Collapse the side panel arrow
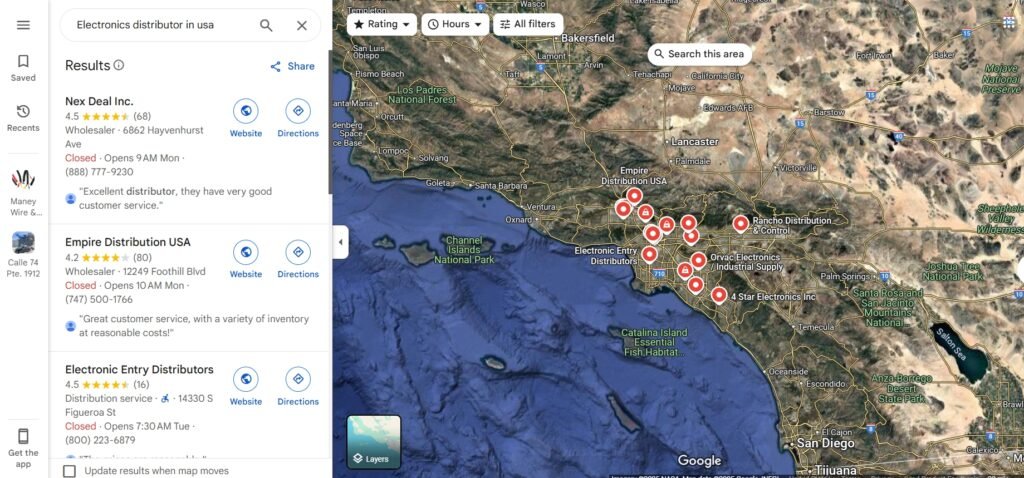 coord(340,242)
